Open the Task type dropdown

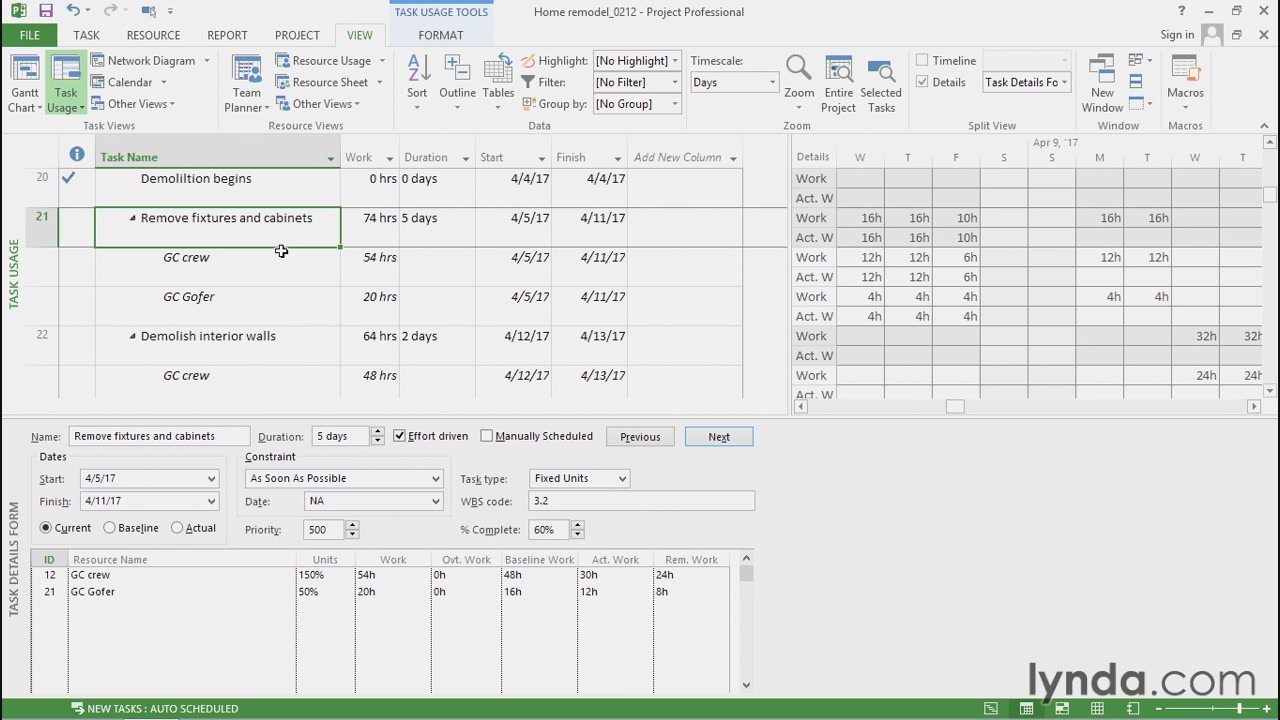tap(622, 478)
